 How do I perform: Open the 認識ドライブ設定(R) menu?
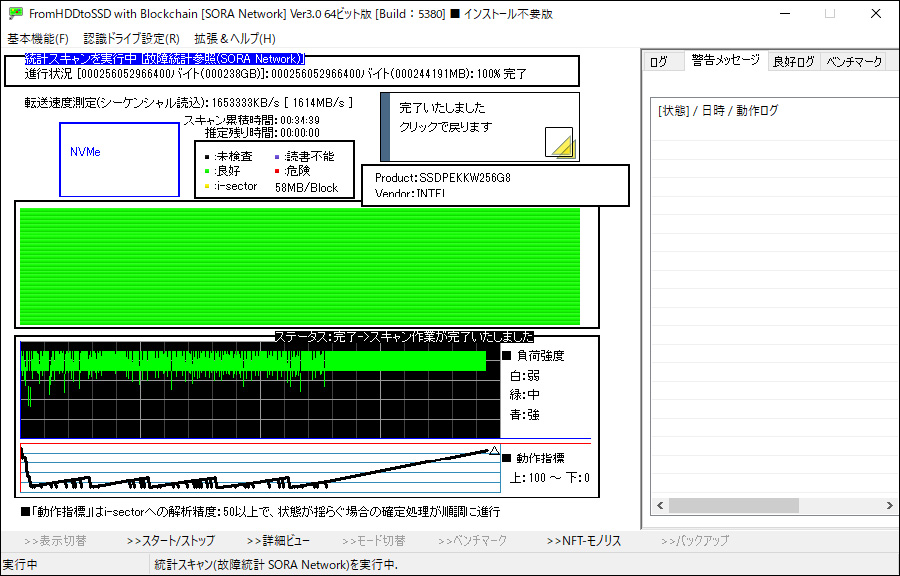tap(131, 38)
